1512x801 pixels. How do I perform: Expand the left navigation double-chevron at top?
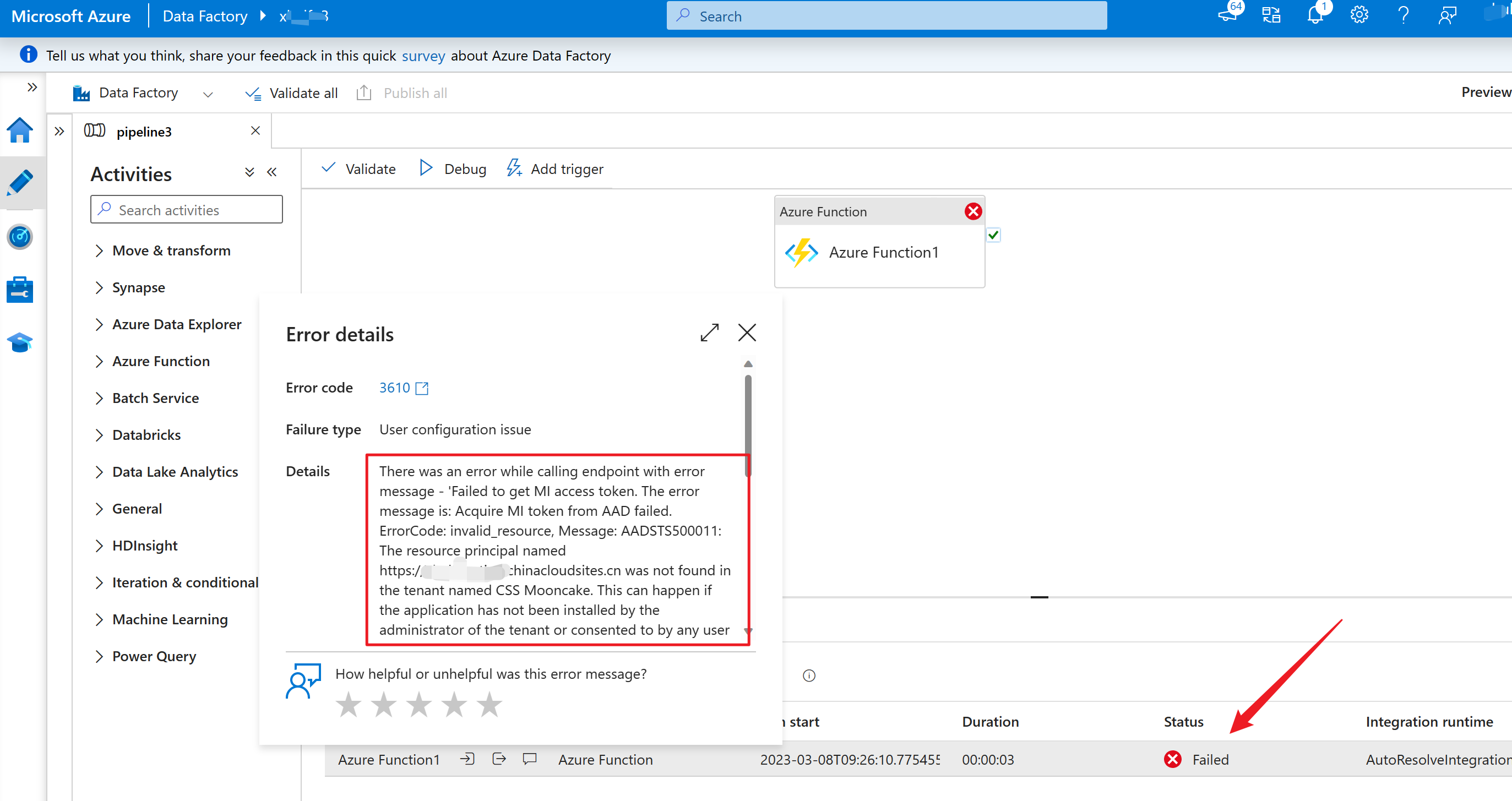pos(32,88)
